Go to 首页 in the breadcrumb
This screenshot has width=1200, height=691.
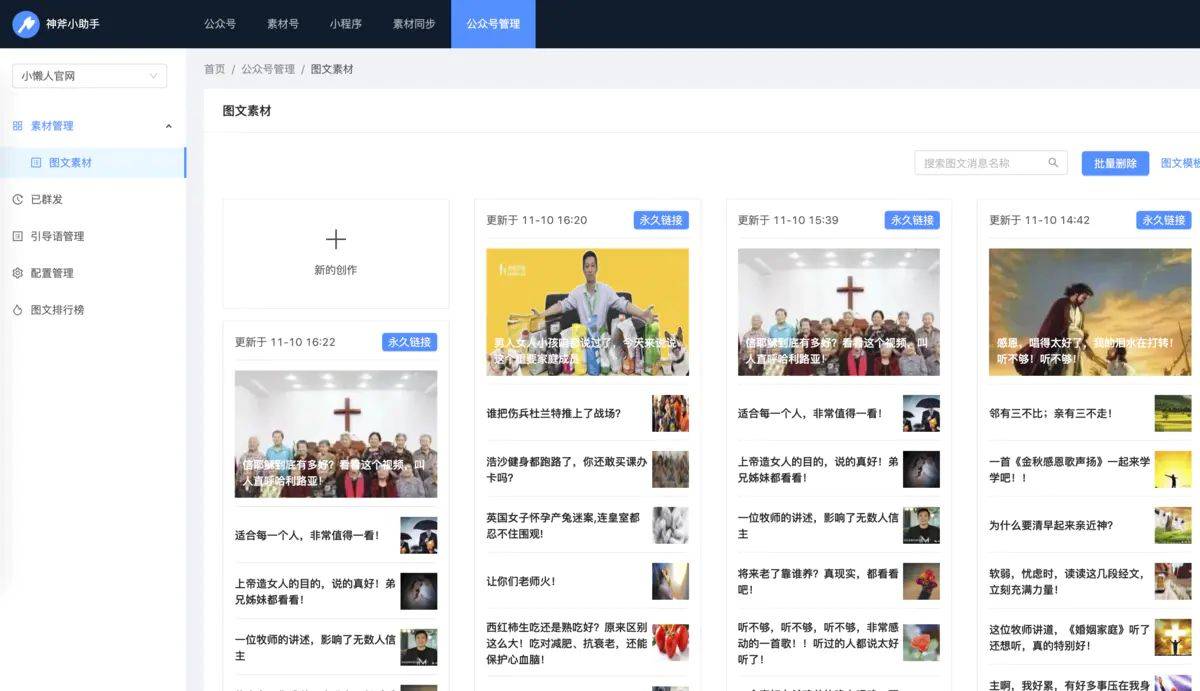(215, 69)
